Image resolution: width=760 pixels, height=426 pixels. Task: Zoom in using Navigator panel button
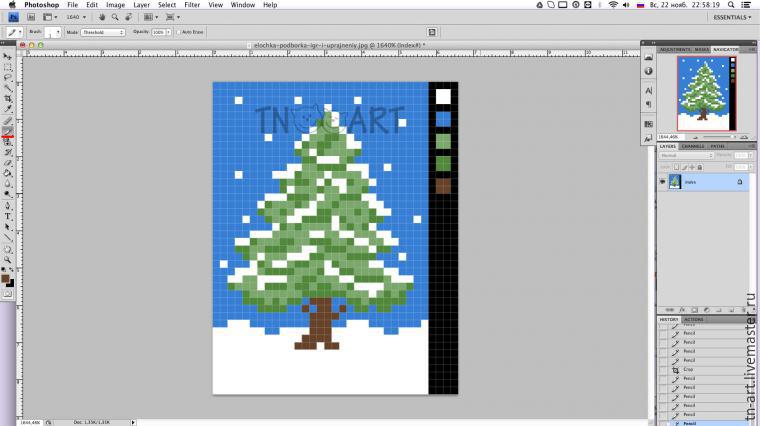pos(744,137)
